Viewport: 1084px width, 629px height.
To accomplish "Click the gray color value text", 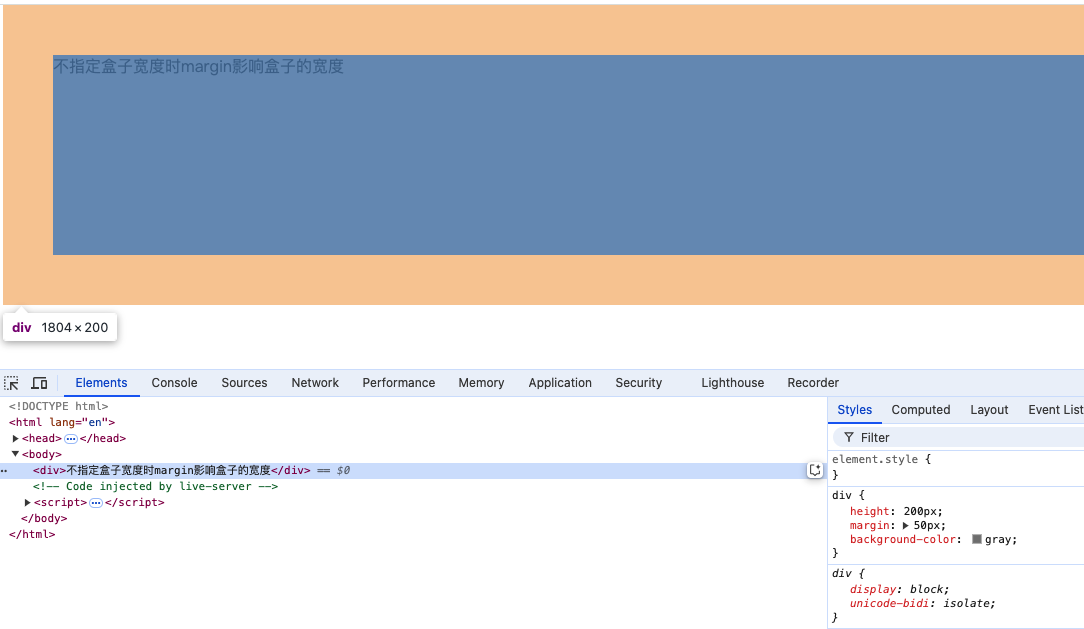I will click(x=998, y=539).
